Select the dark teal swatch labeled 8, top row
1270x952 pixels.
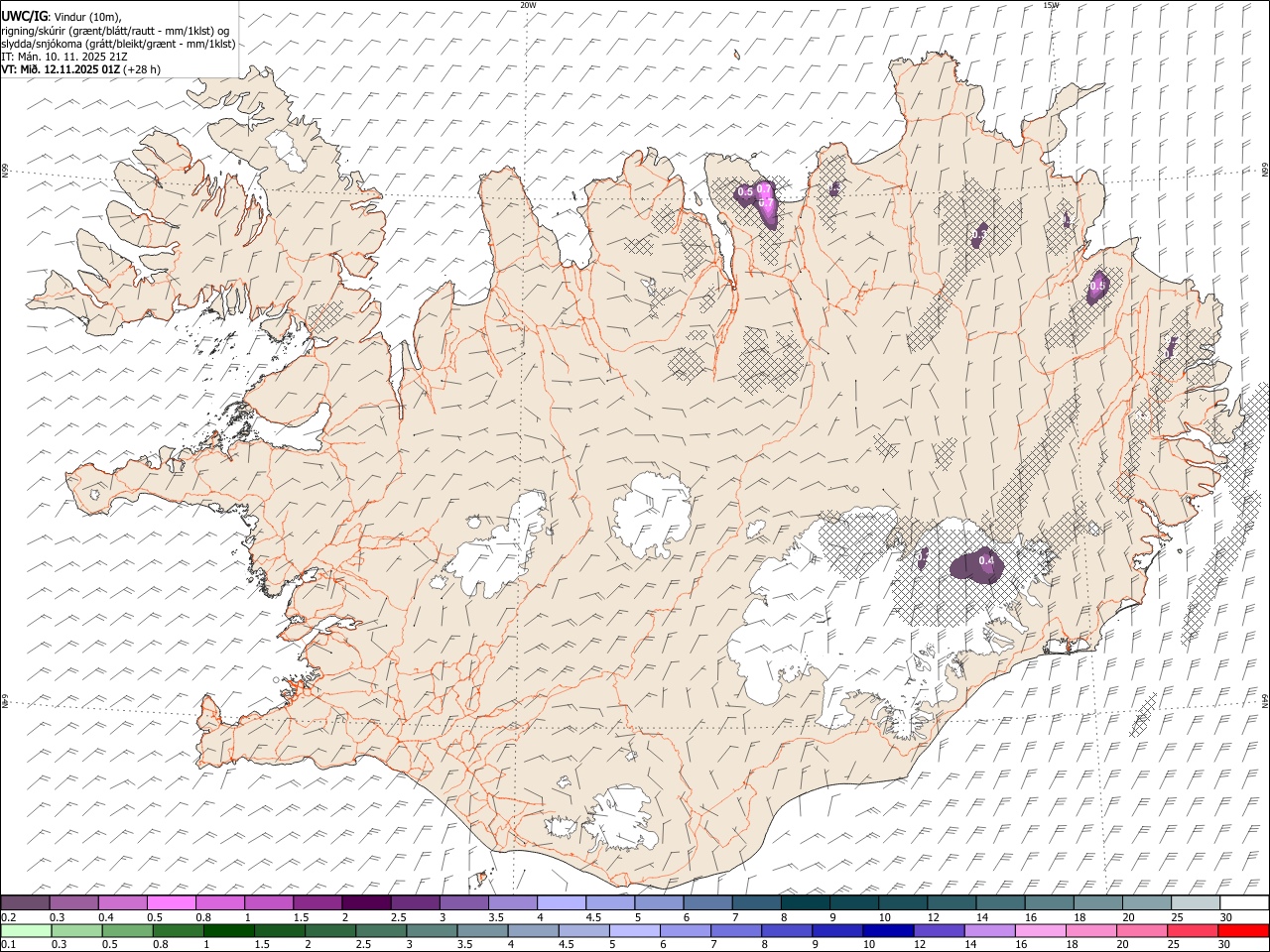click(805, 903)
